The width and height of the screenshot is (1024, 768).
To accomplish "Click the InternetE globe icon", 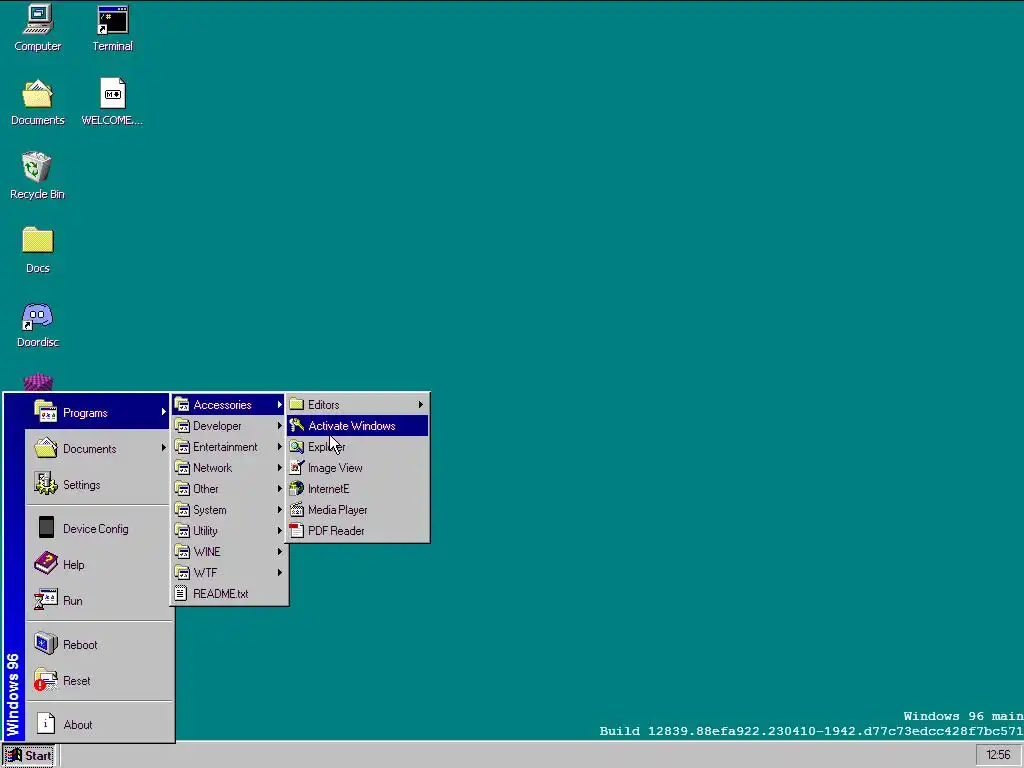I will point(297,488).
